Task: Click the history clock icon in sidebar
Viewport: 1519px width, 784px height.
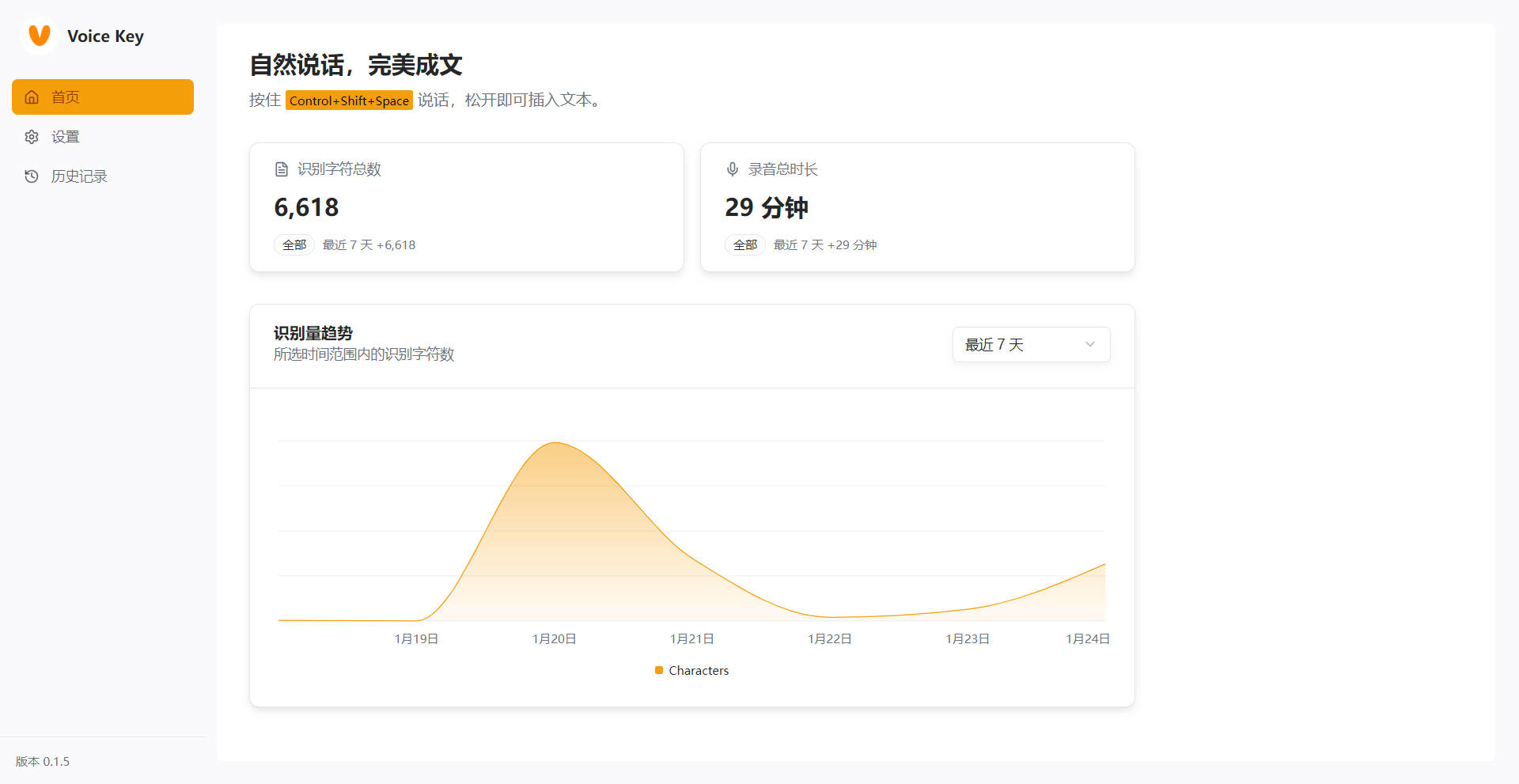Action: [x=32, y=176]
